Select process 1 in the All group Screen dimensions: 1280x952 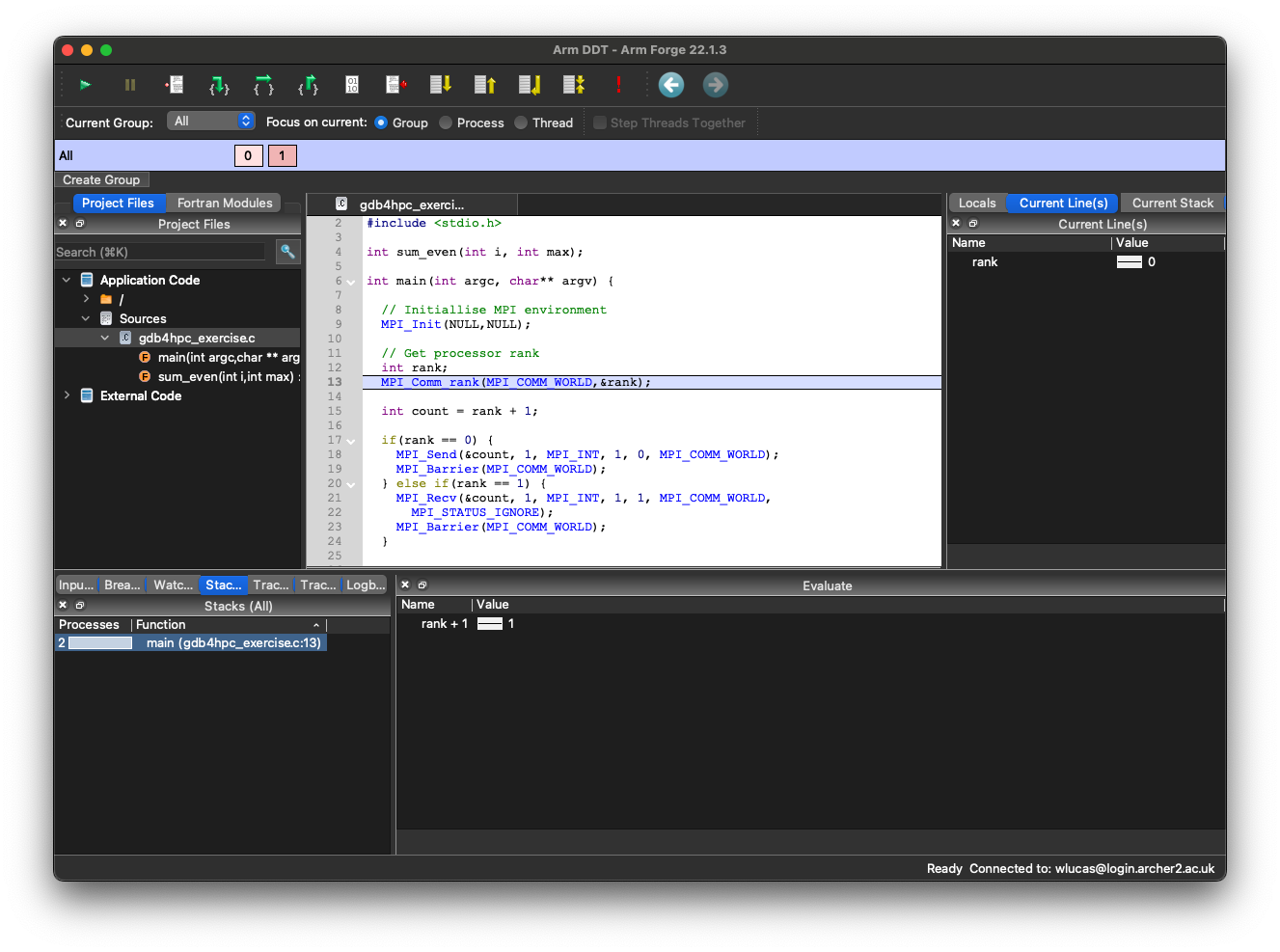(x=282, y=155)
